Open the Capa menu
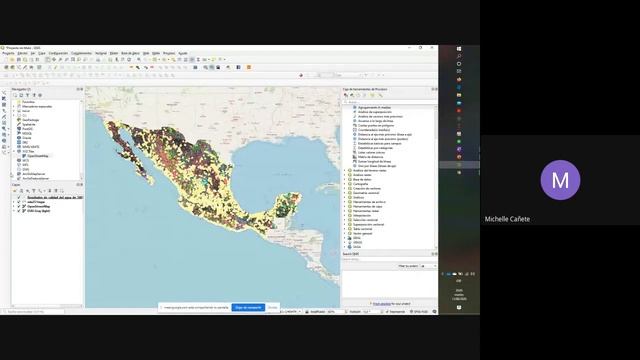Viewport: 640px width, 360px height. pos(42,53)
